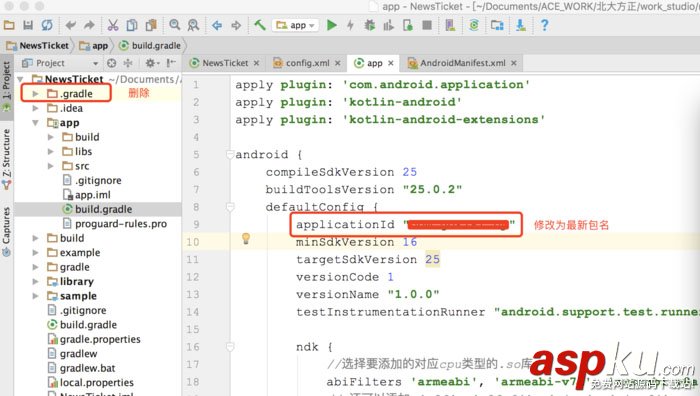Paste from clipboard toolbar icon

151,25
